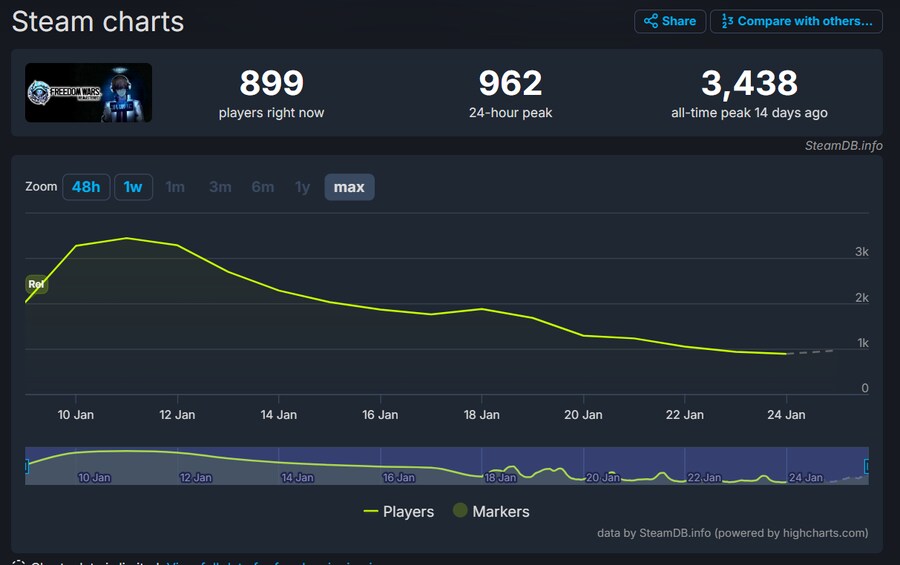Screen dimensions: 900x565
Task: Click the 6m zoom option
Action: click(x=263, y=187)
